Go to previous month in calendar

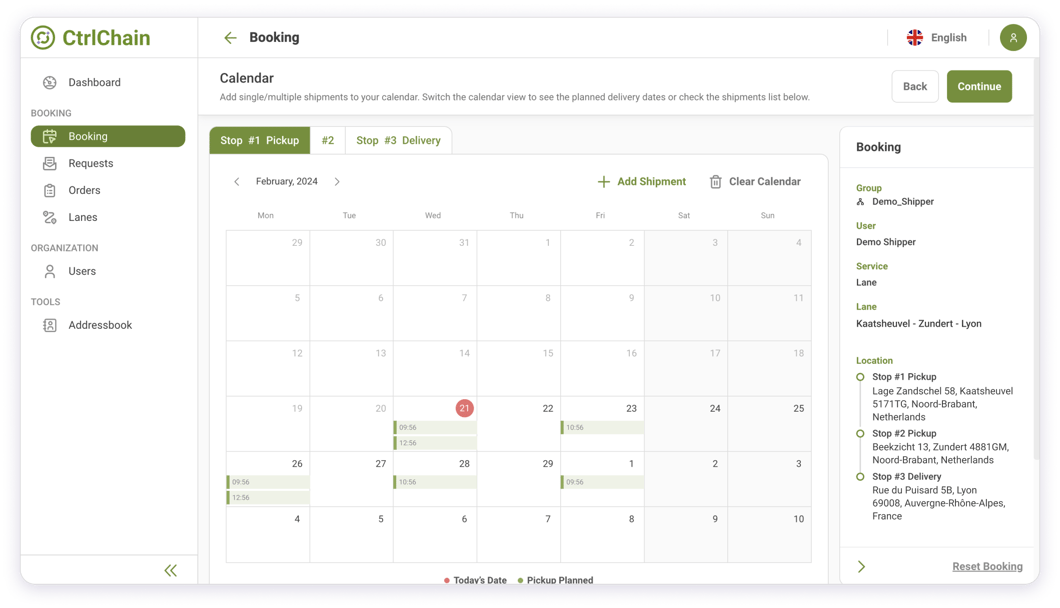pos(237,182)
